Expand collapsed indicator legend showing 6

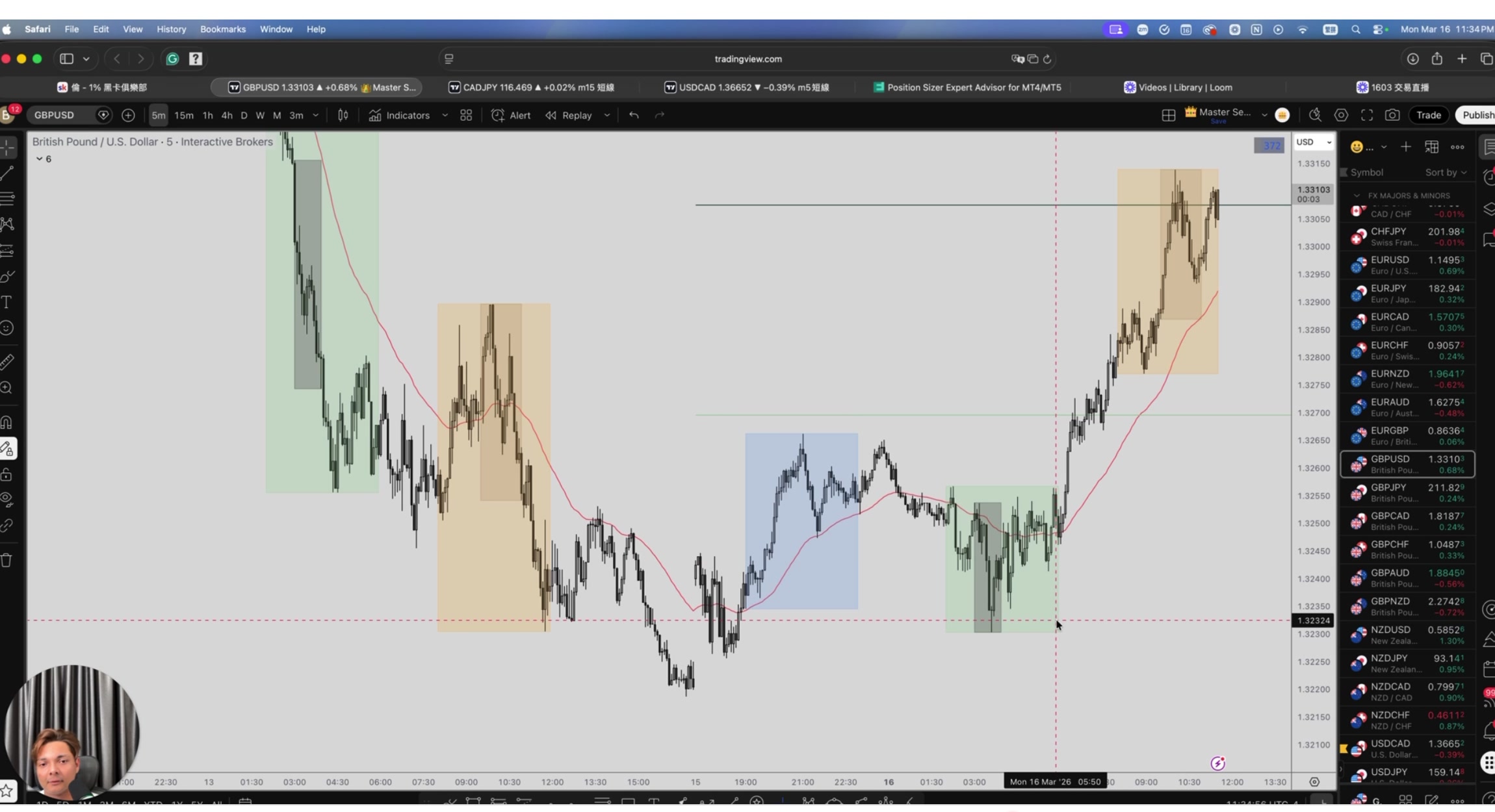point(44,159)
